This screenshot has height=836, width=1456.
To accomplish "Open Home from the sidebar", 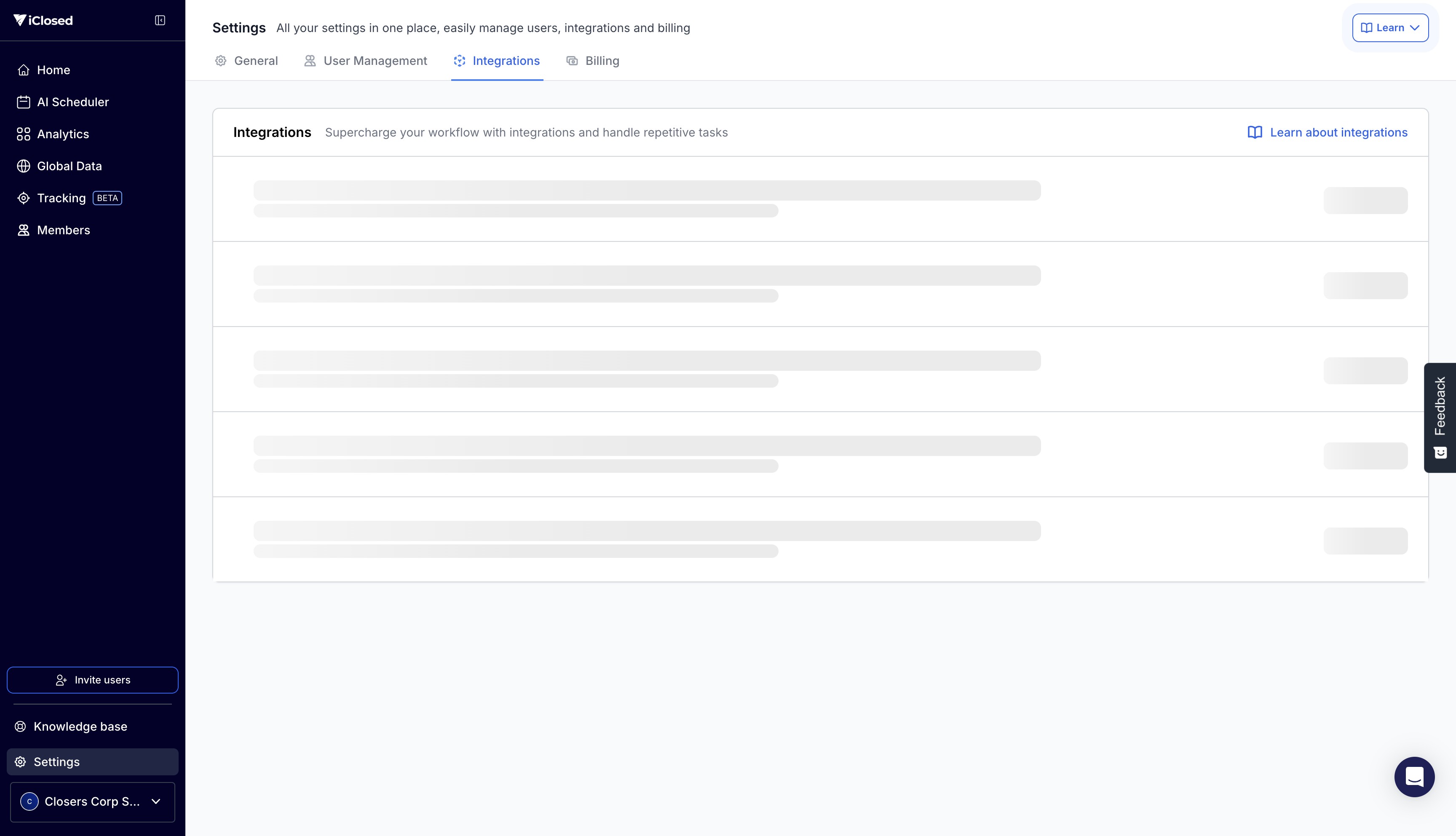I will coord(53,70).
